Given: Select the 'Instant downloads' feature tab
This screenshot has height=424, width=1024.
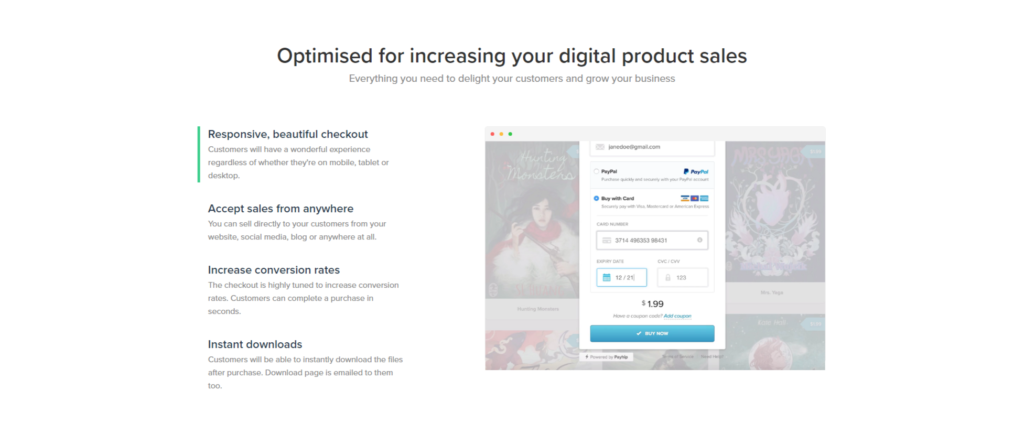Looking at the screenshot, I should (255, 344).
